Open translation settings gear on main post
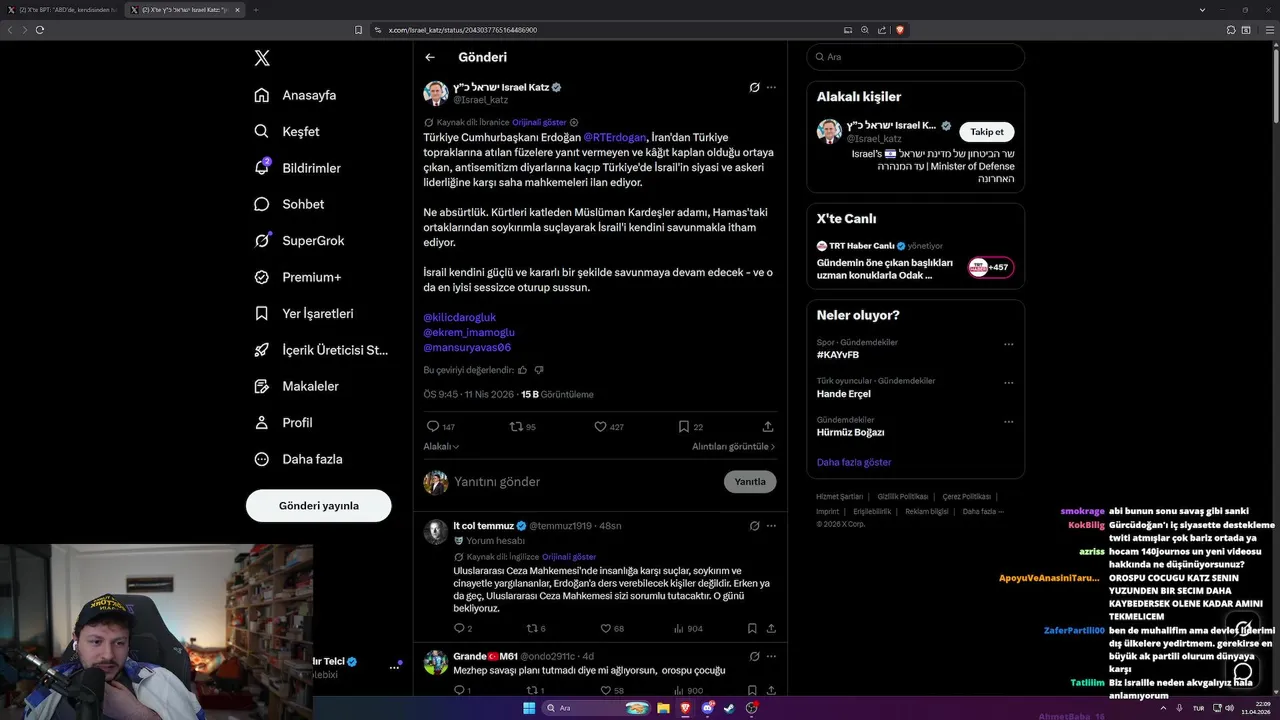Viewport: 1280px width, 720px height. click(574, 122)
